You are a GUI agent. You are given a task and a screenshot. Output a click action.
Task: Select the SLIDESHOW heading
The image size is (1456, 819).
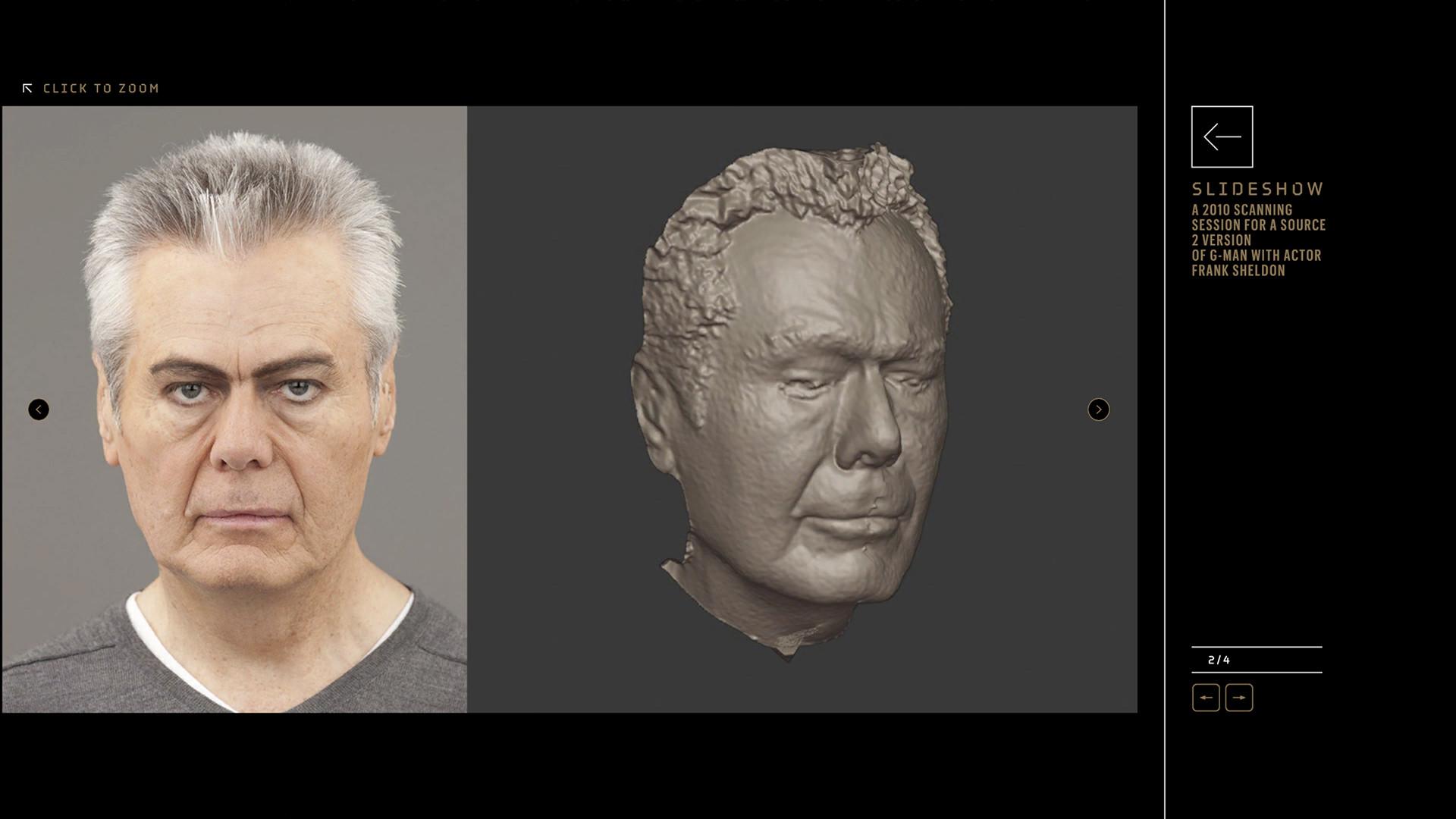click(x=1257, y=189)
